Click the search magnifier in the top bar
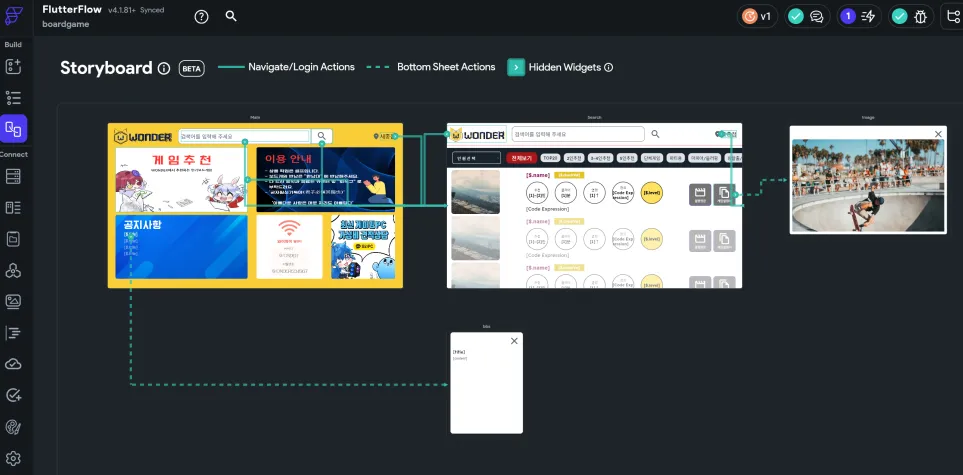963x475 pixels. click(x=231, y=16)
